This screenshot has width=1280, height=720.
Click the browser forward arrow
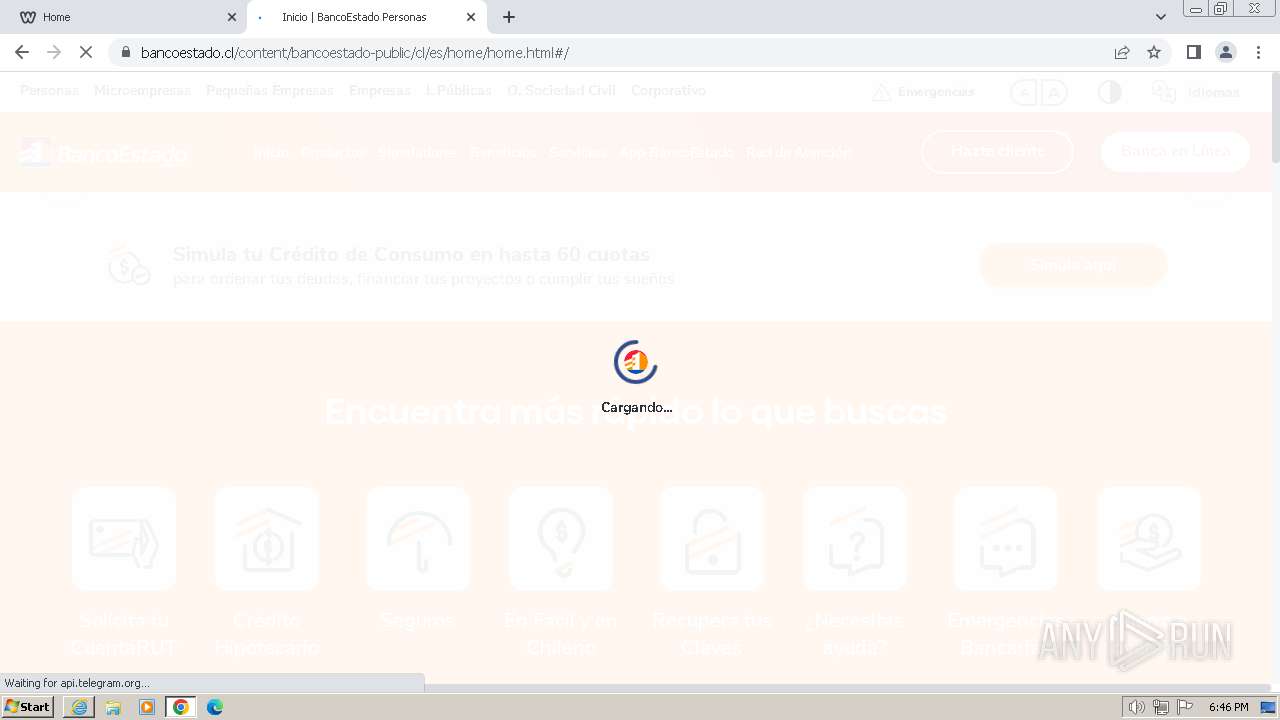point(54,52)
